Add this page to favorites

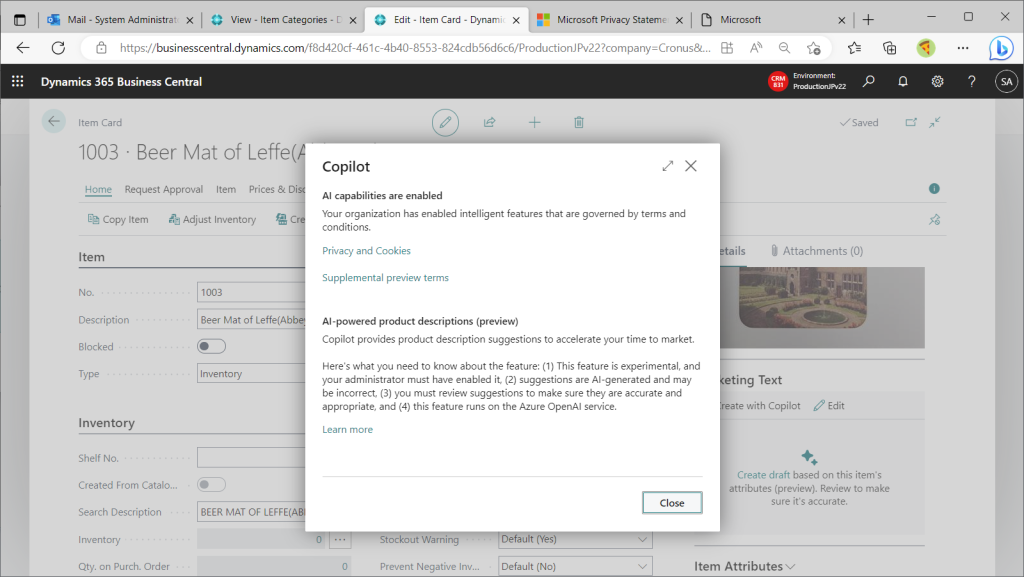814,48
